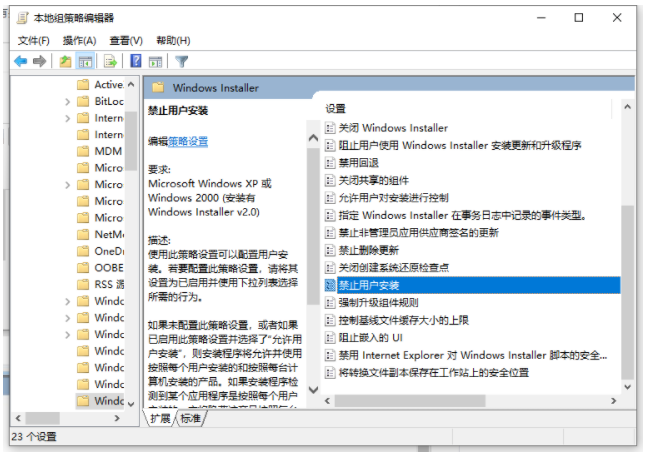This screenshot has width=650, height=456.
Task: Click the 策略设置 edit link
Action: coord(188,142)
